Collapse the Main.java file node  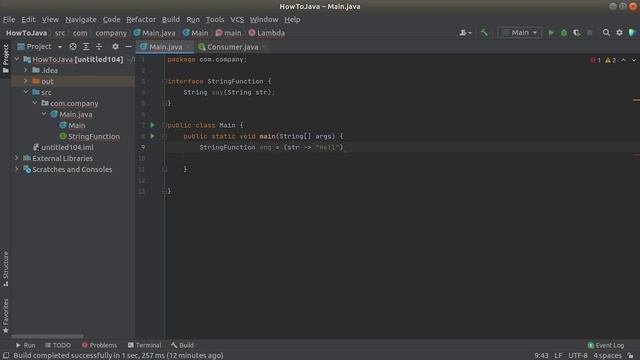tap(44, 114)
